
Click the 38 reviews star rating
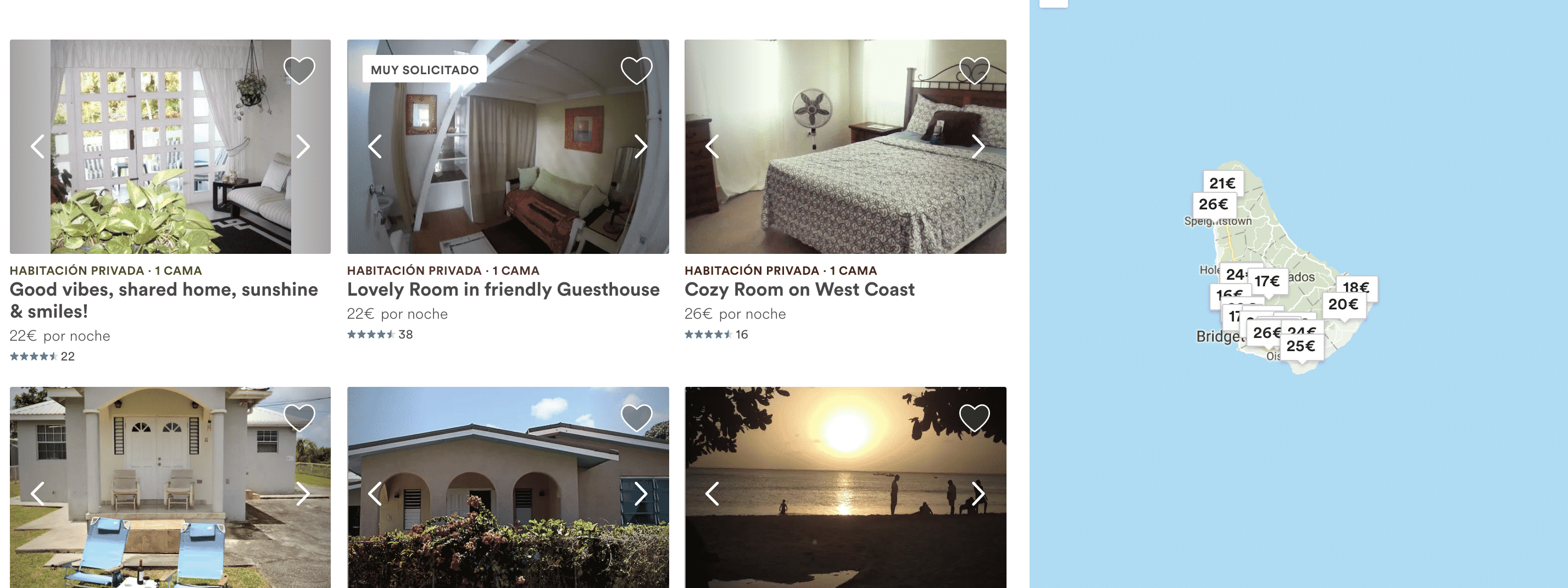(380, 334)
